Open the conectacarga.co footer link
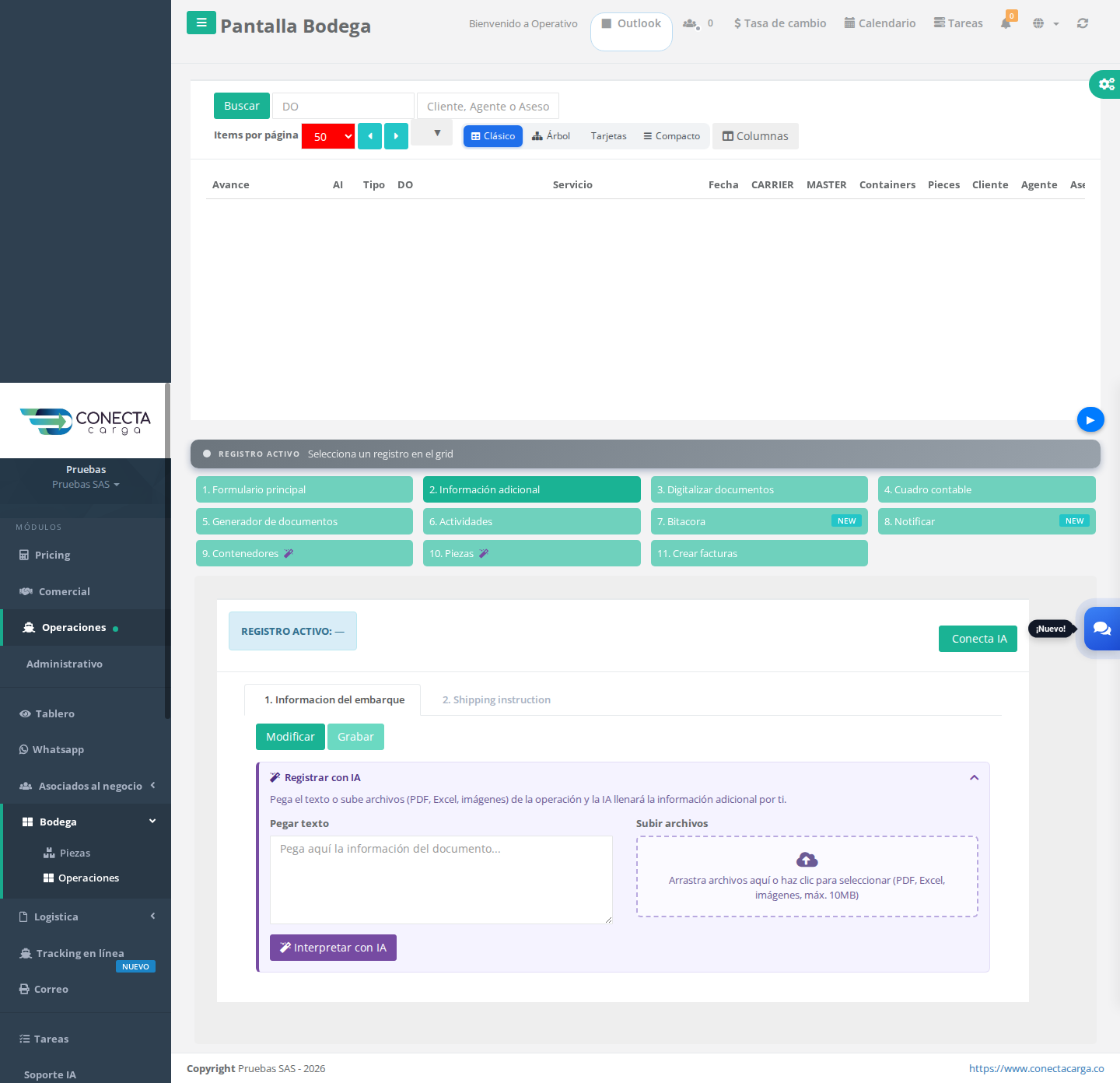The width and height of the screenshot is (1120, 1083). tap(1036, 1068)
